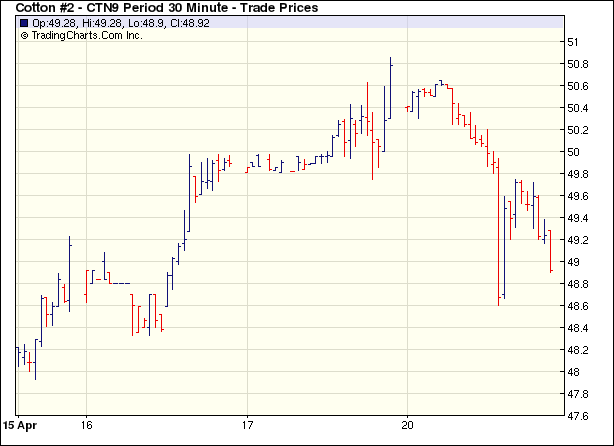Click the 50 price label on y-axis
Viewport: 614px width, 446px height.
[574, 152]
